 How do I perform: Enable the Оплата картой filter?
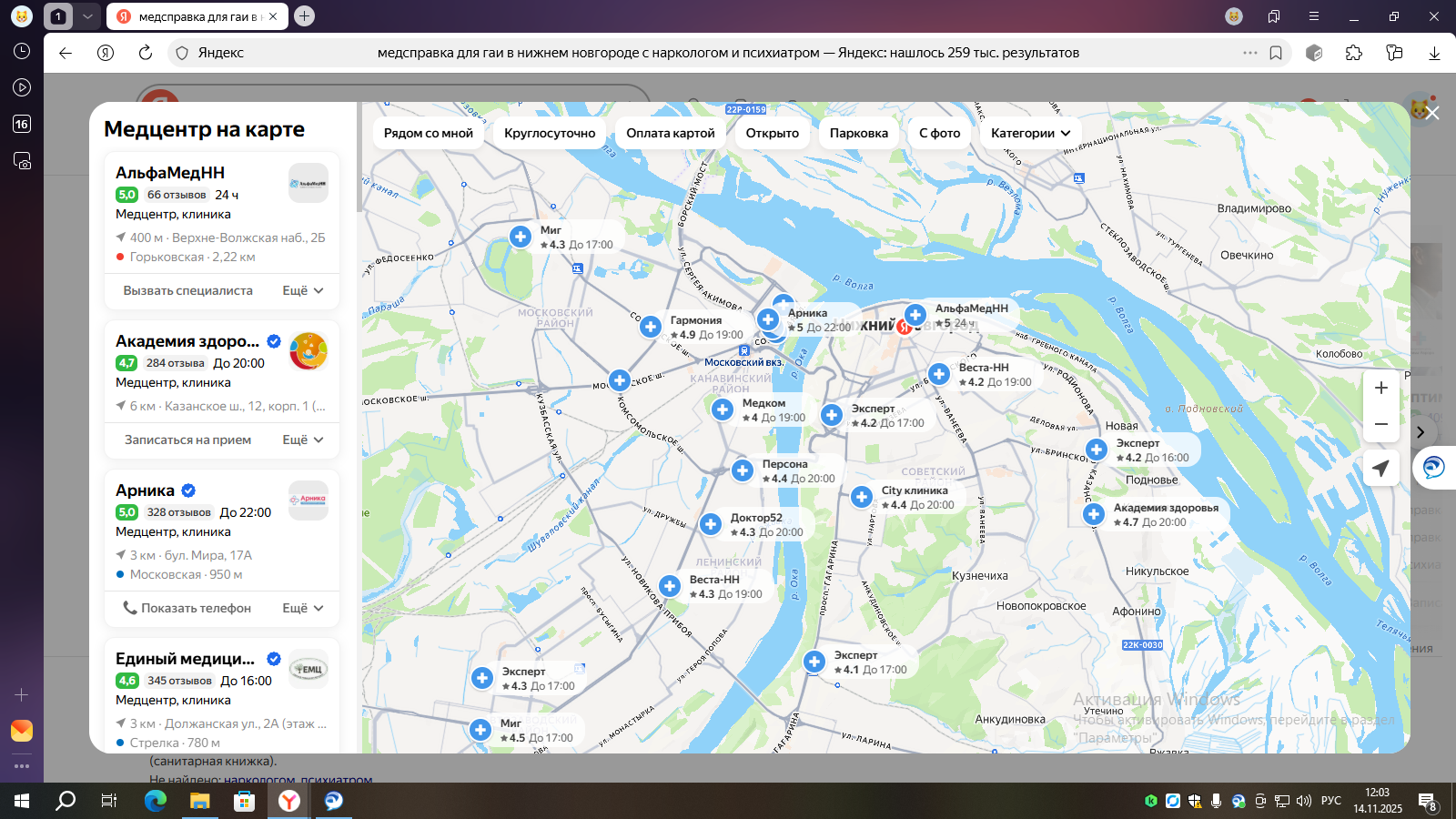point(671,133)
